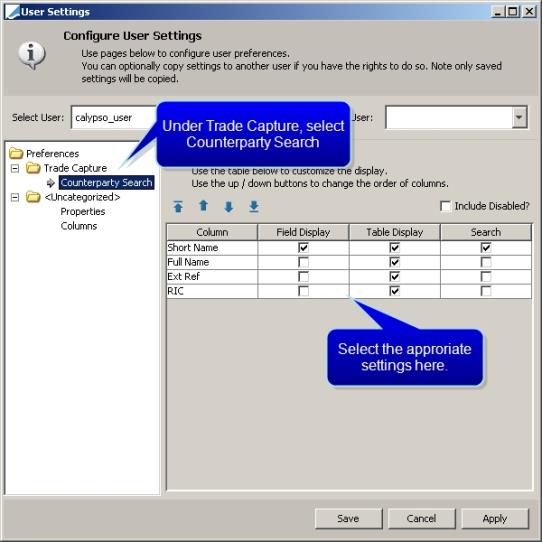Select the Trade Capture folder icon
Image resolution: width=542 pixels, height=542 pixels.
pos(33,168)
